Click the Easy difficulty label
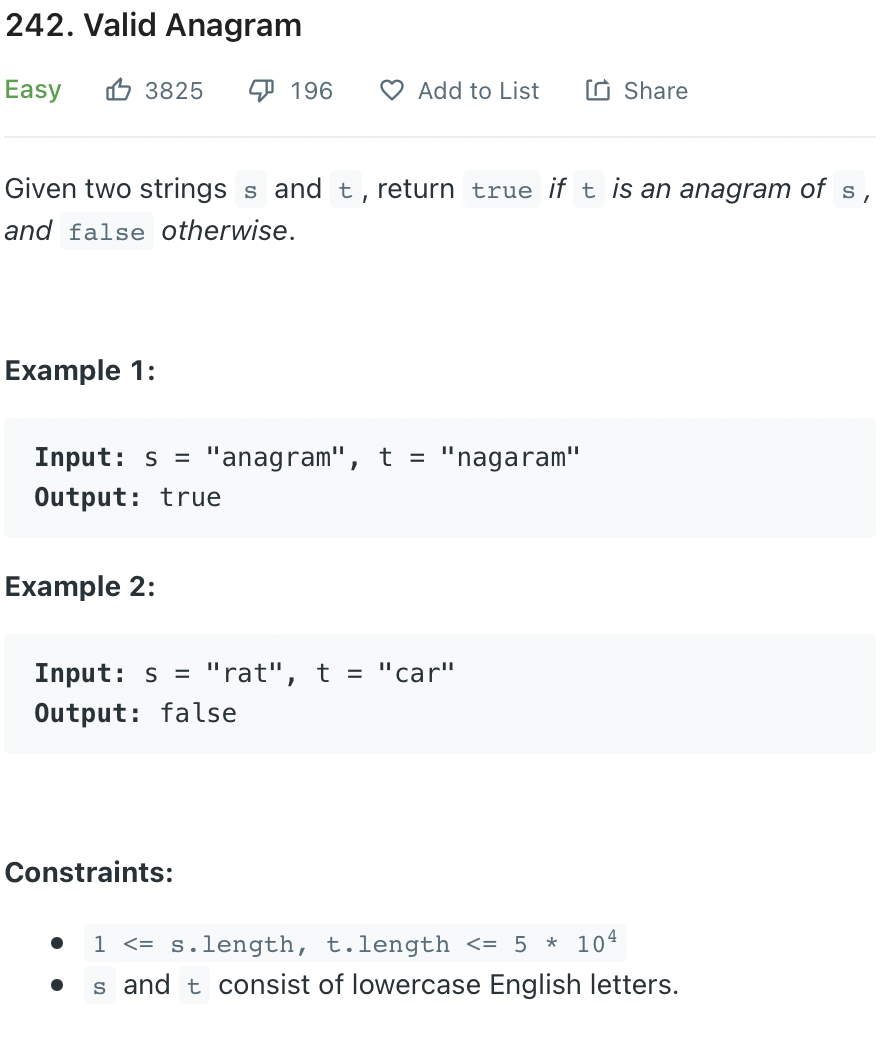This screenshot has height=1042, width=890. (32, 90)
